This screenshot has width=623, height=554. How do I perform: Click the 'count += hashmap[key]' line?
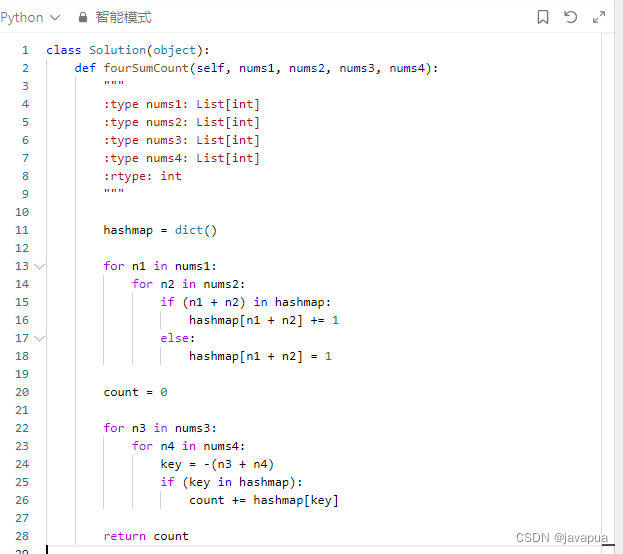(x=264, y=500)
